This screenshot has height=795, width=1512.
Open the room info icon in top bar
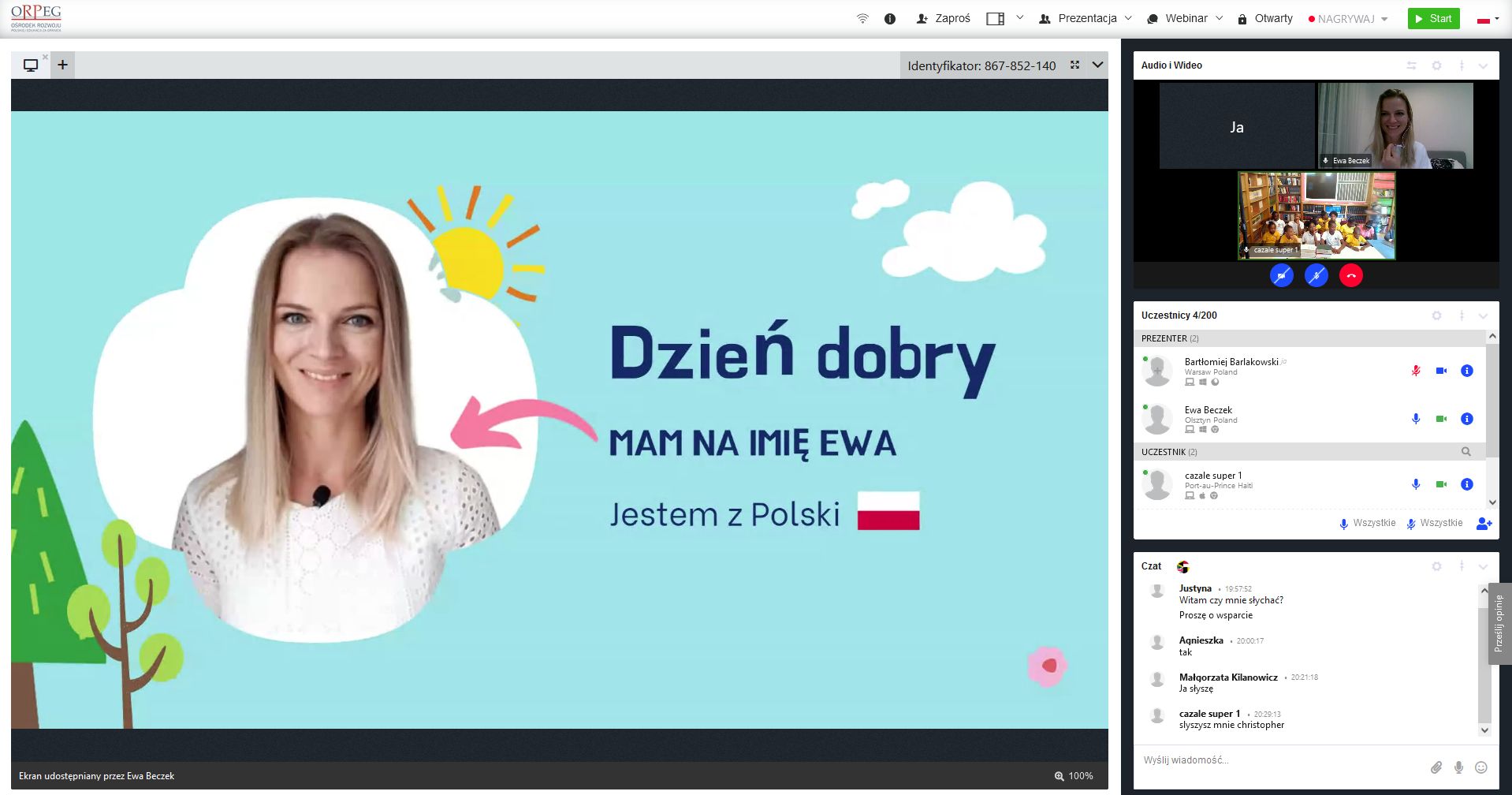[890, 19]
